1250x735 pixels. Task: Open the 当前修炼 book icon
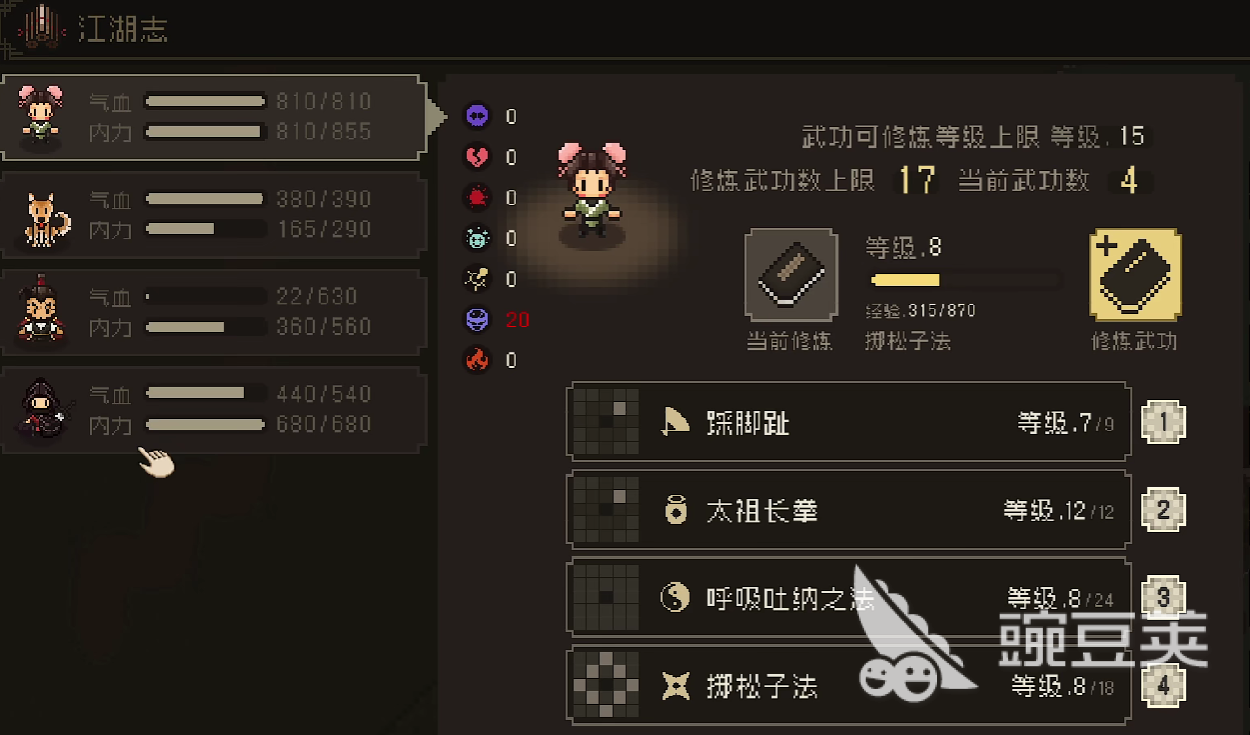[x=791, y=275]
